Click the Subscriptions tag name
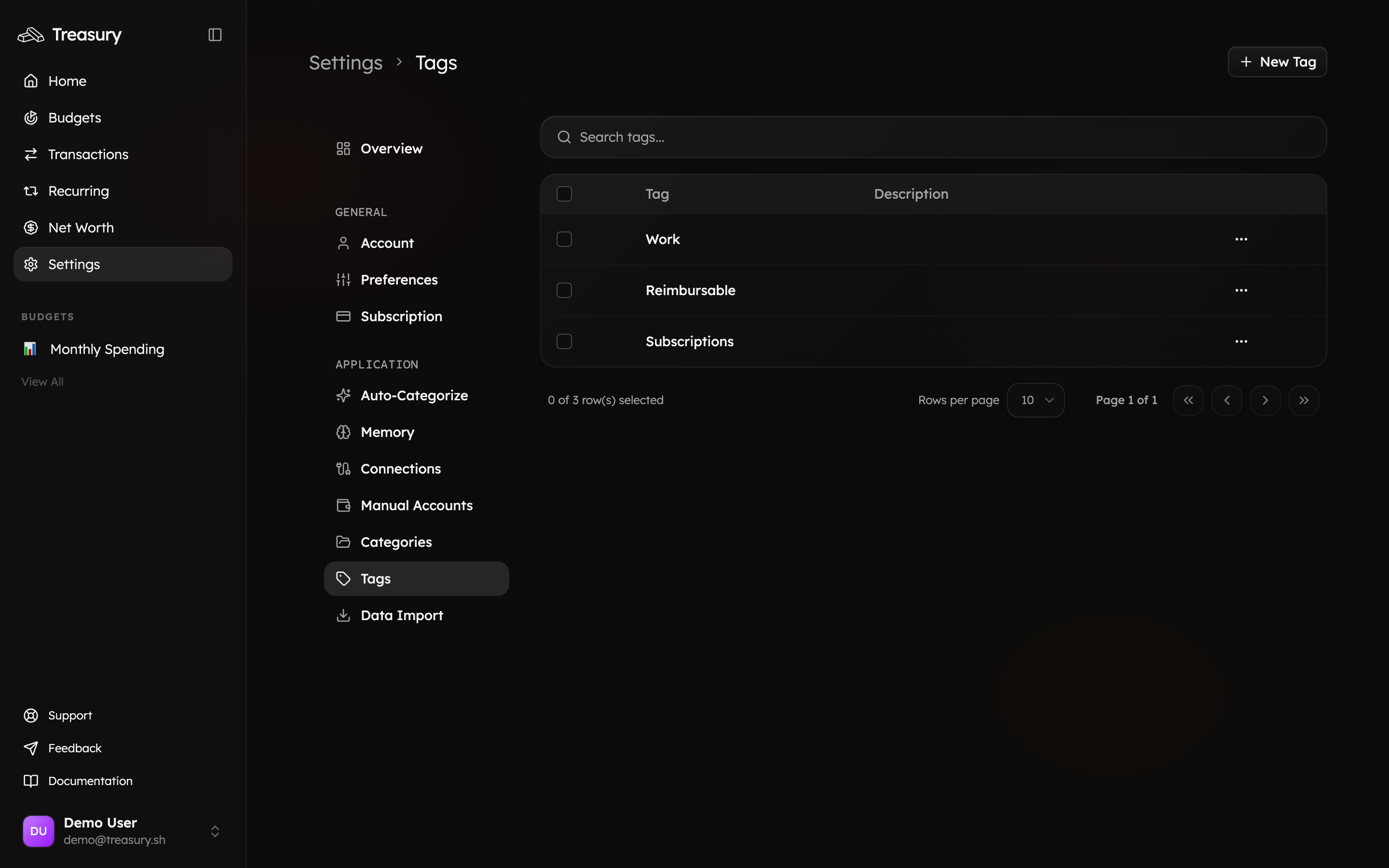Viewport: 1389px width, 868px height. pos(689,341)
